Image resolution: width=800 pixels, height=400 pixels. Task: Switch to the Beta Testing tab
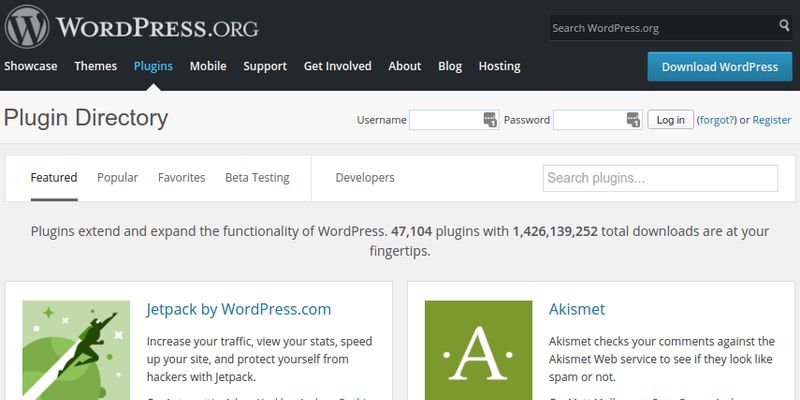click(257, 178)
